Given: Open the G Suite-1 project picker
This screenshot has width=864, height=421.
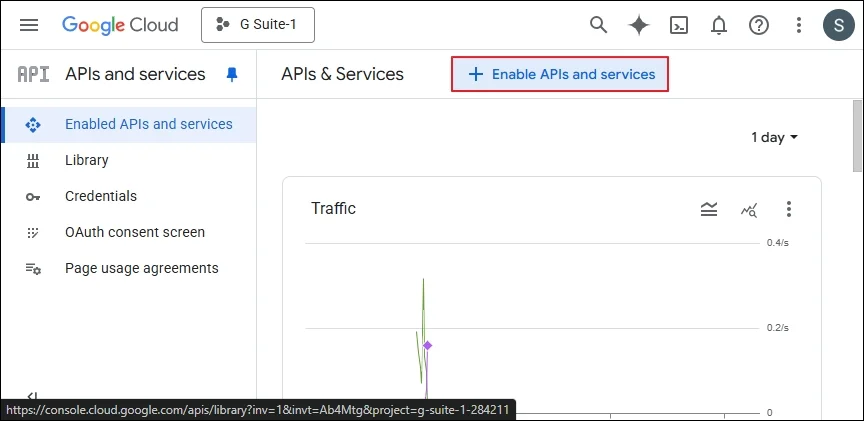Looking at the screenshot, I should (258, 25).
